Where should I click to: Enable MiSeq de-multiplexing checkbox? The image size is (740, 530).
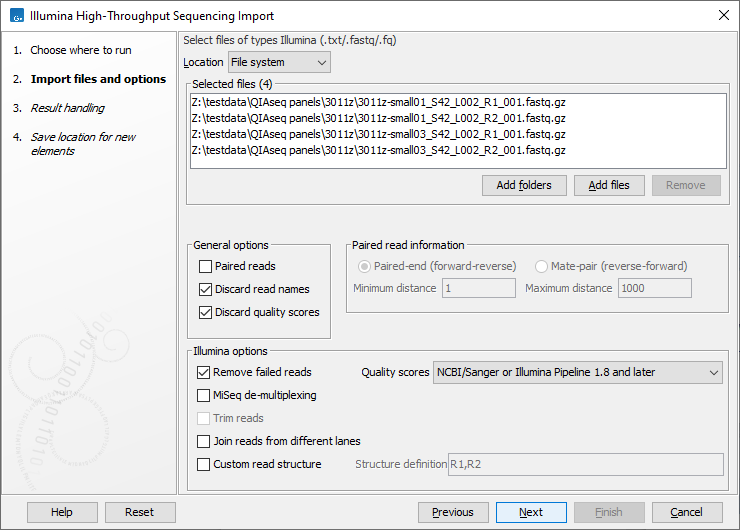205,395
